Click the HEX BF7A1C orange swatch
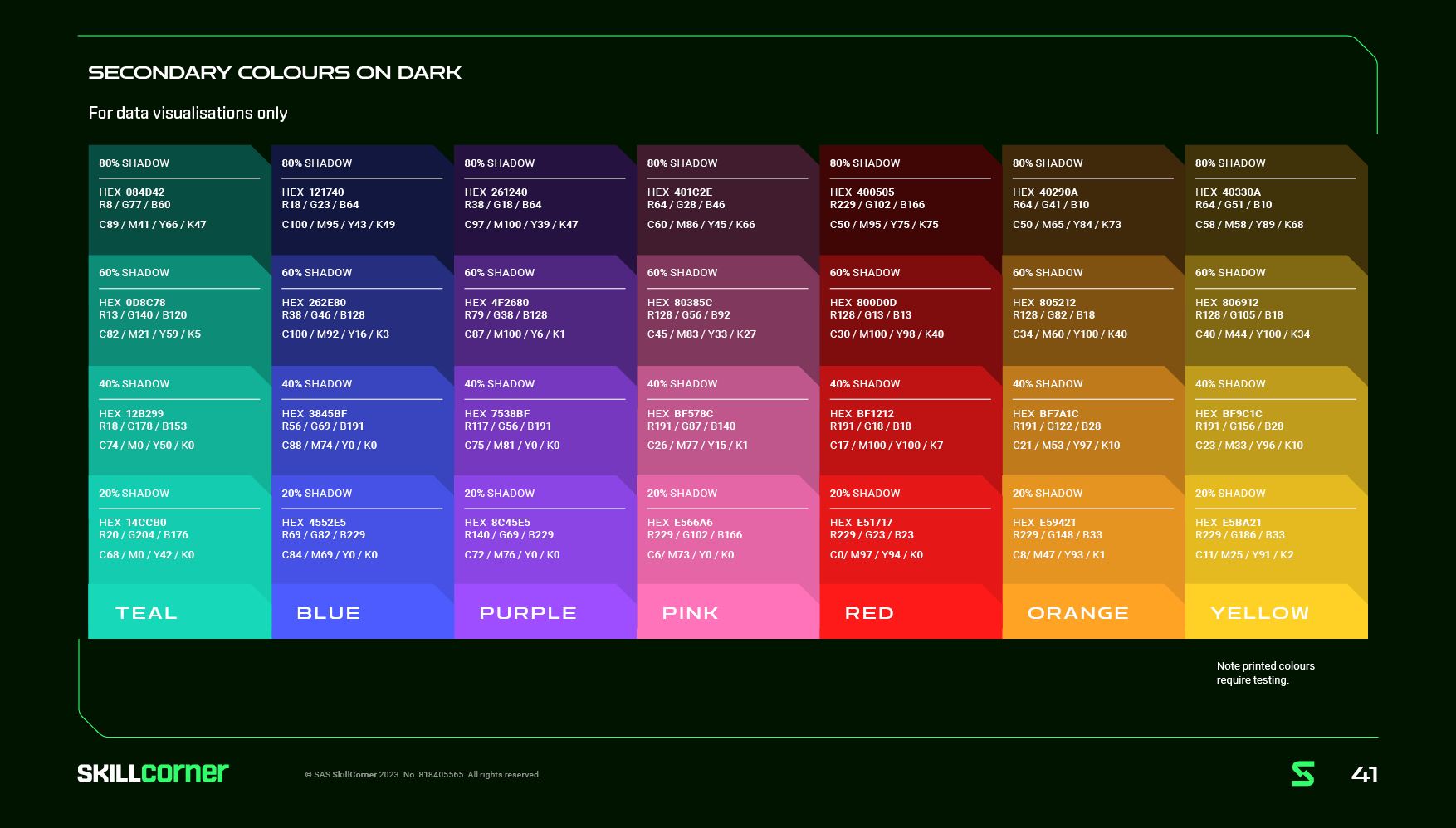Viewport: 1456px width, 828px height. pyautogui.click(x=1093, y=421)
